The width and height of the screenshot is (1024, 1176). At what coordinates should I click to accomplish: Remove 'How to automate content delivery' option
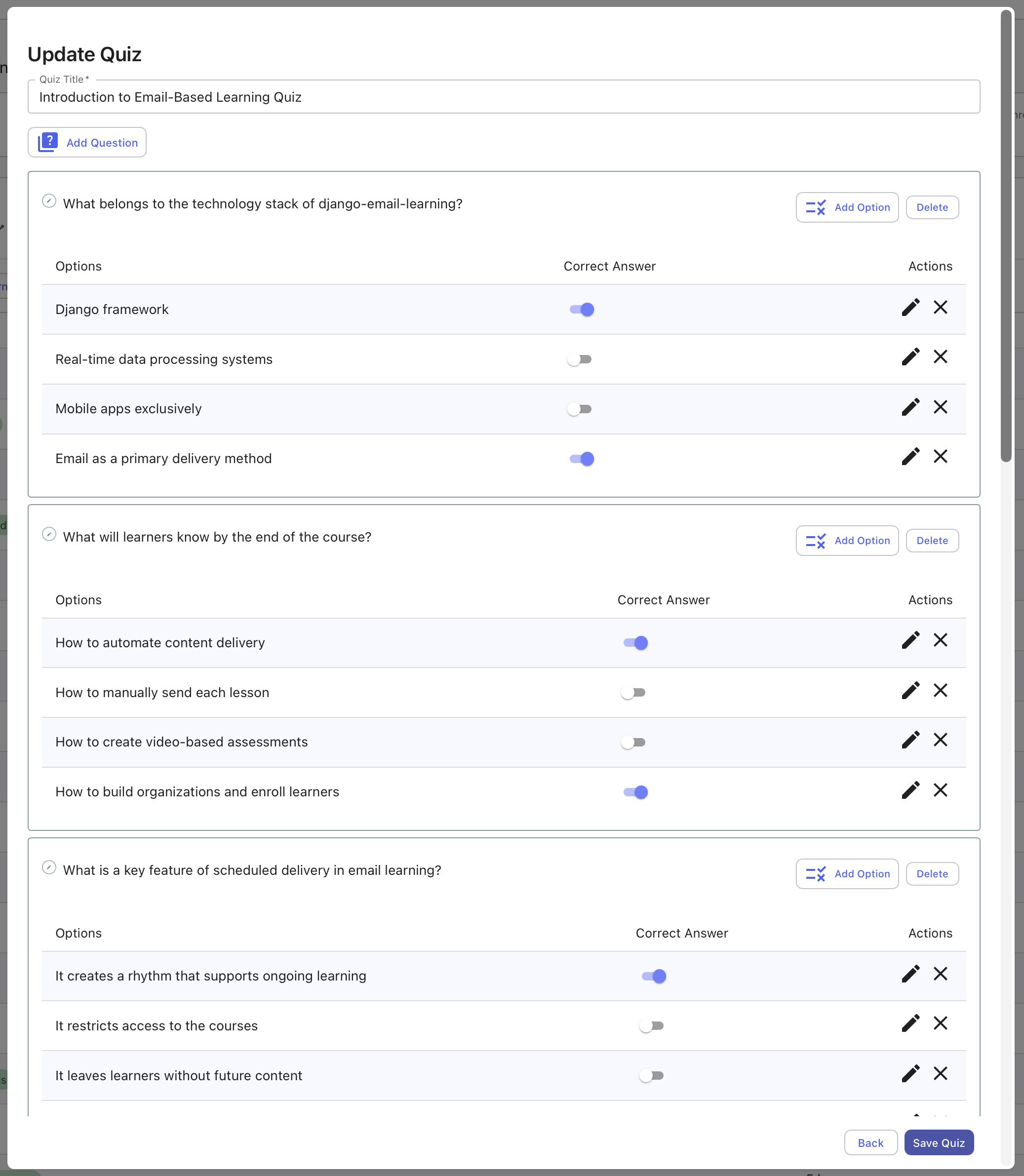[x=940, y=640]
